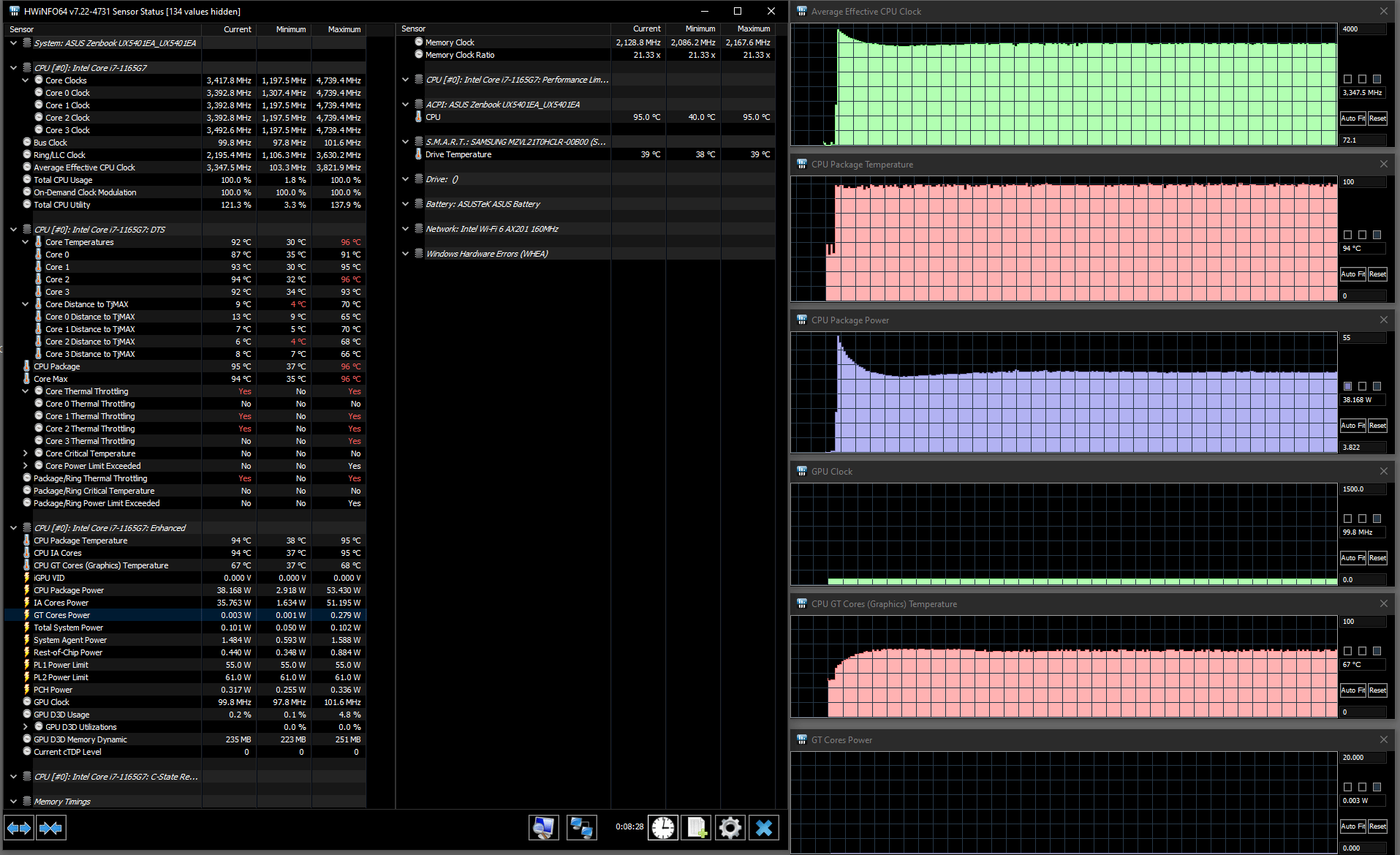Viewport: 1400px width, 855px height.
Task: Click Reset in the GPU Clock graph
Action: tap(1377, 558)
